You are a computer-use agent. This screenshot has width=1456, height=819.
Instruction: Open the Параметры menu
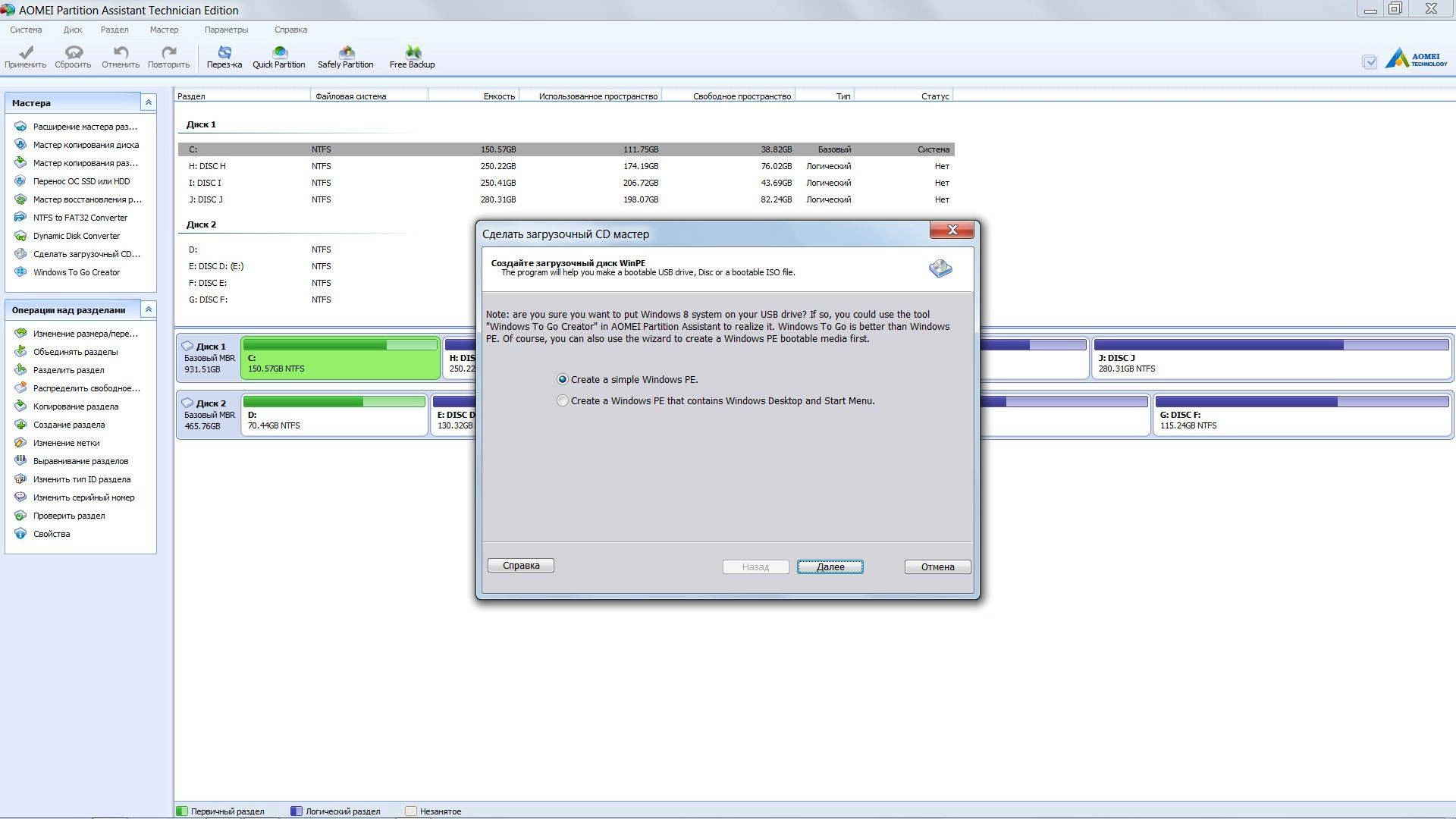tap(226, 30)
